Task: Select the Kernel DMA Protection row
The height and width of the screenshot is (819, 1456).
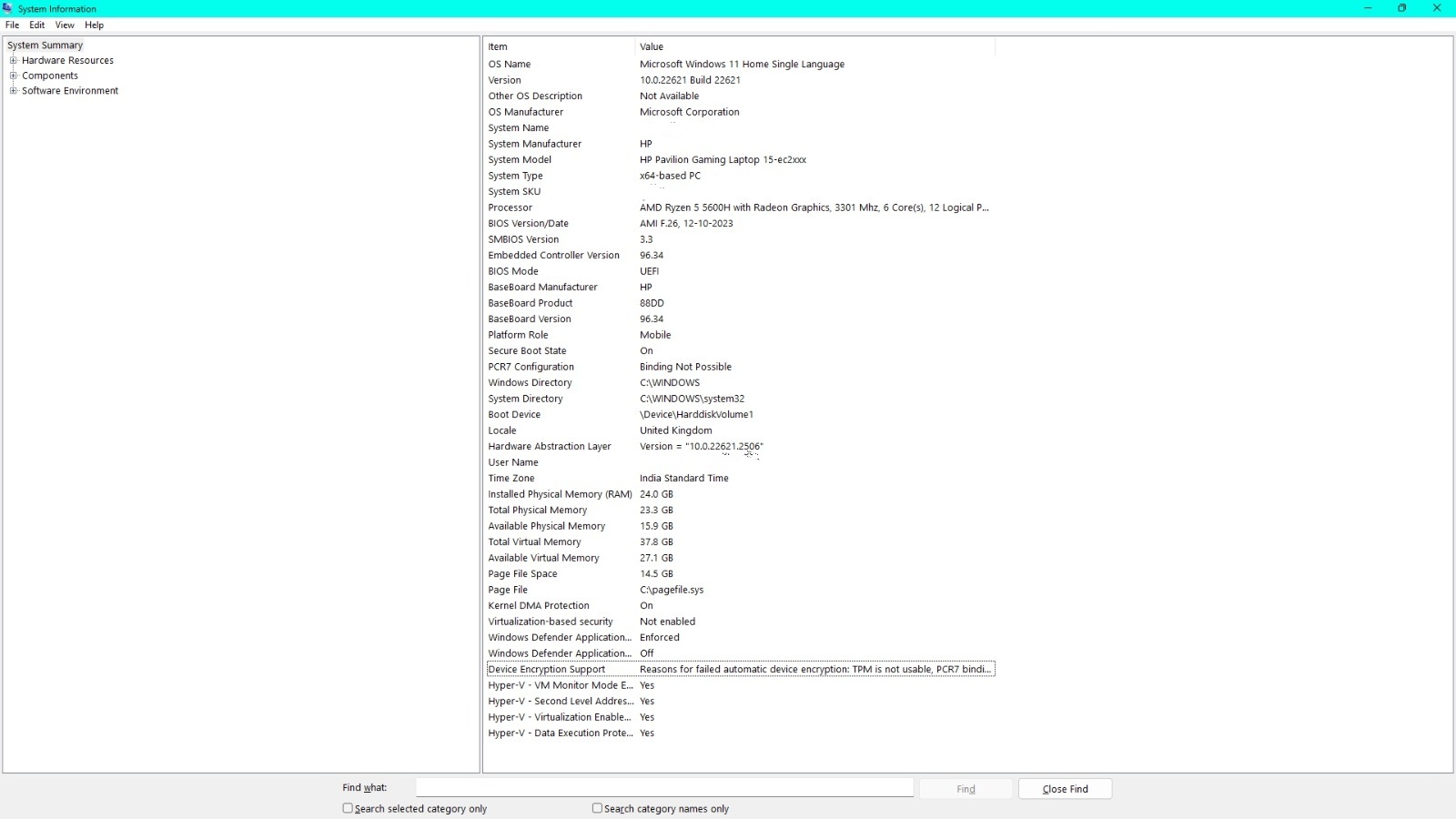Action: (x=740, y=605)
